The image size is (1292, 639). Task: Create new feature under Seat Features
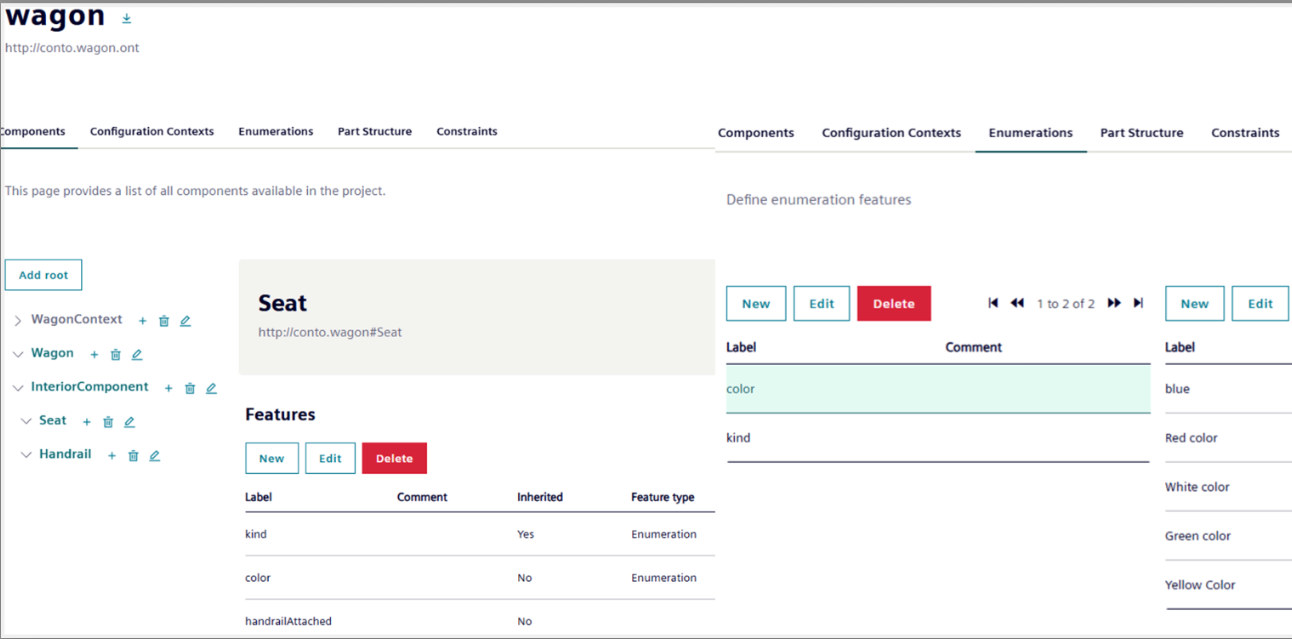[272, 458]
